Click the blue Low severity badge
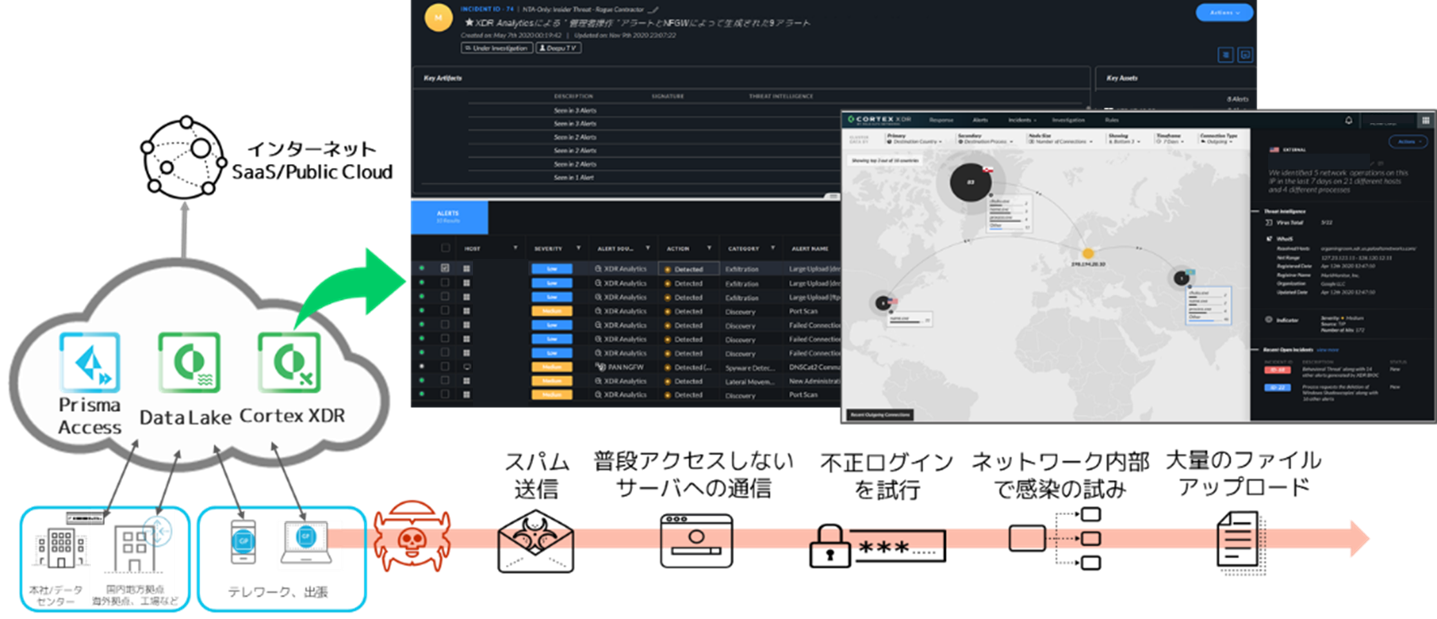Viewport: 1437px width, 619px height. [x=552, y=268]
